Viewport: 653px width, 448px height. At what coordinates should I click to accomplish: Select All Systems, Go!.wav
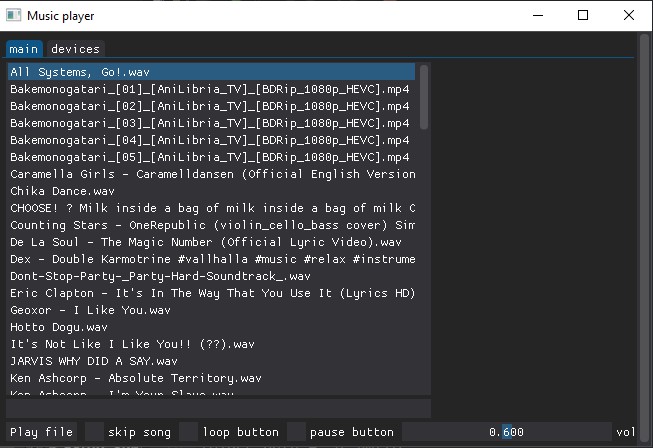[x=211, y=72]
